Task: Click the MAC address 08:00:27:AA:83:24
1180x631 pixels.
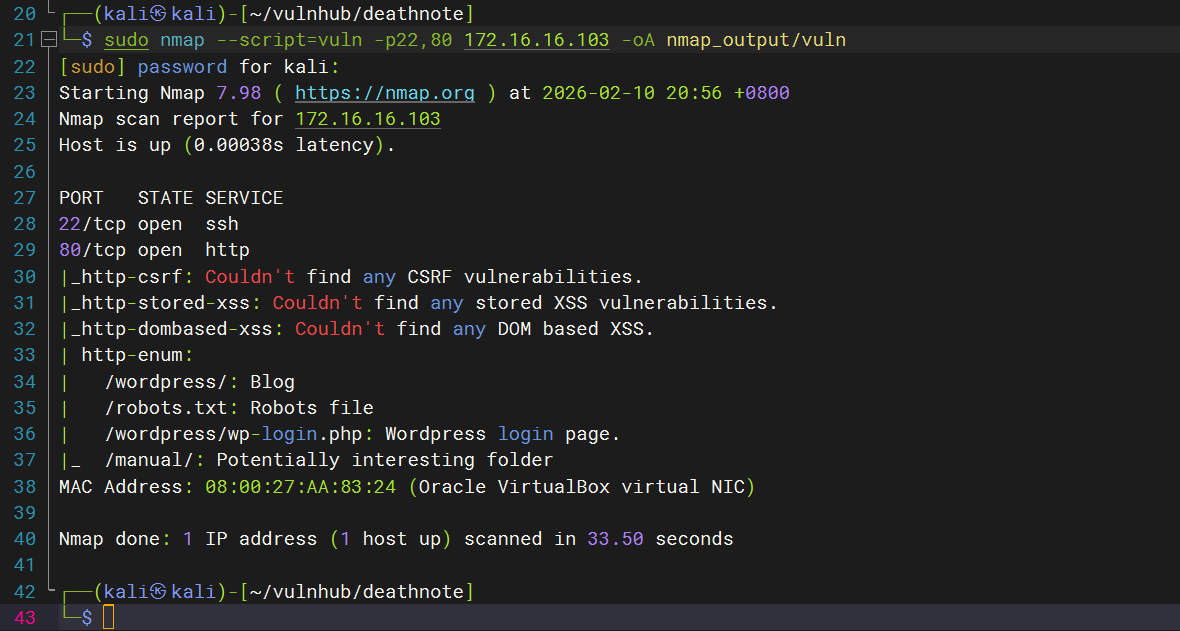Action: pos(300,488)
